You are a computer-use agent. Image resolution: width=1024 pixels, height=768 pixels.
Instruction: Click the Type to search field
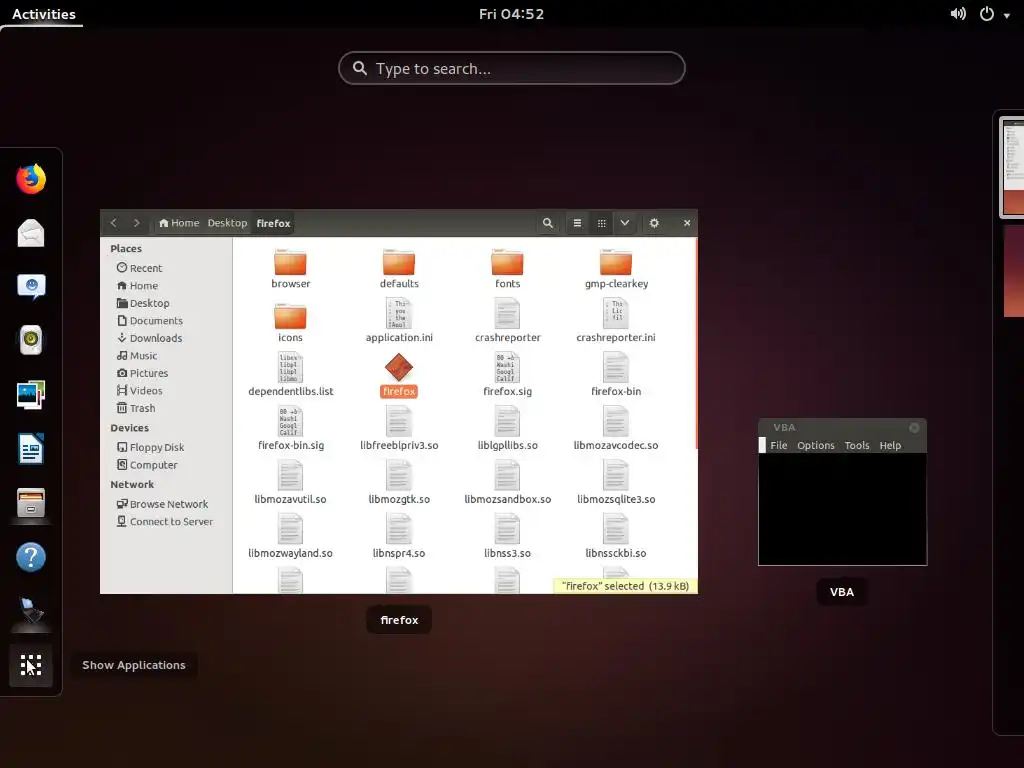click(x=511, y=68)
